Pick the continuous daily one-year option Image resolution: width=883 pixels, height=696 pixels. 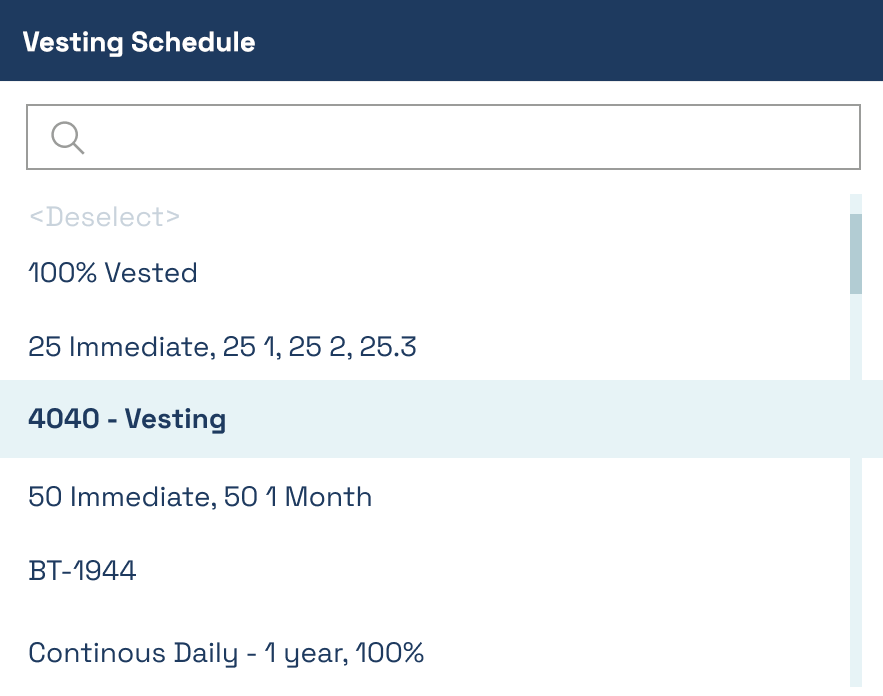click(226, 653)
